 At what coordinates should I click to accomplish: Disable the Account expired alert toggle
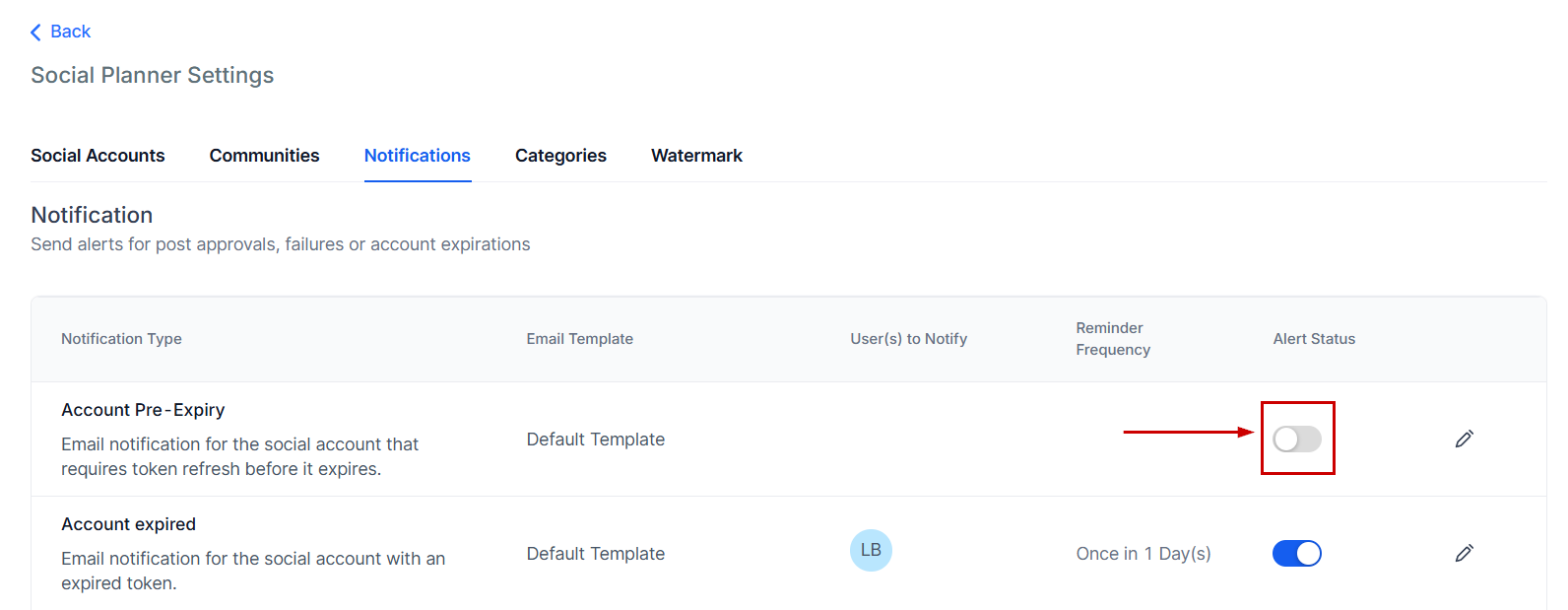[1296, 554]
